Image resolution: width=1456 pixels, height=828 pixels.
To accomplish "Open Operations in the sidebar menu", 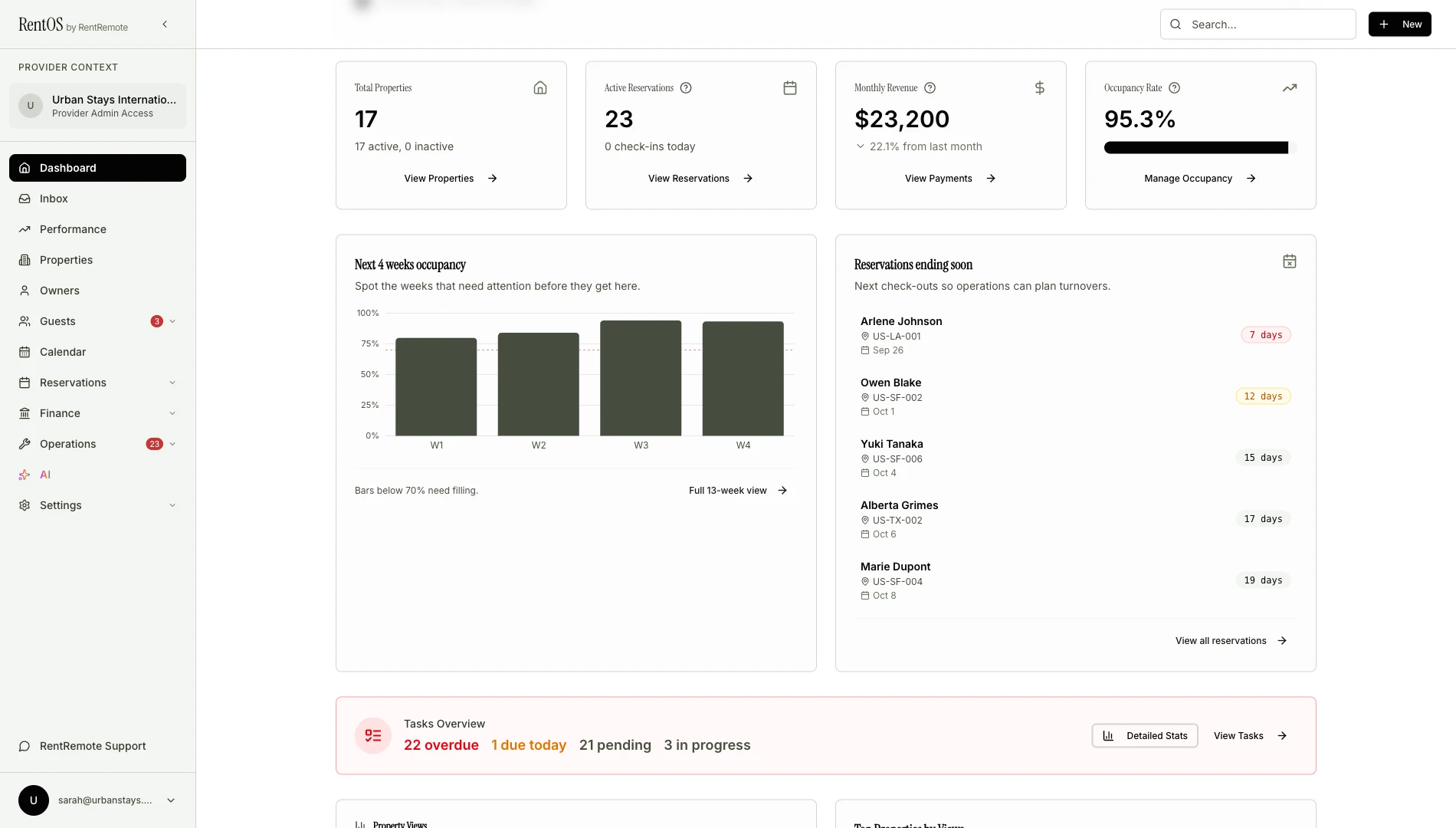I will tap(97, 444).
